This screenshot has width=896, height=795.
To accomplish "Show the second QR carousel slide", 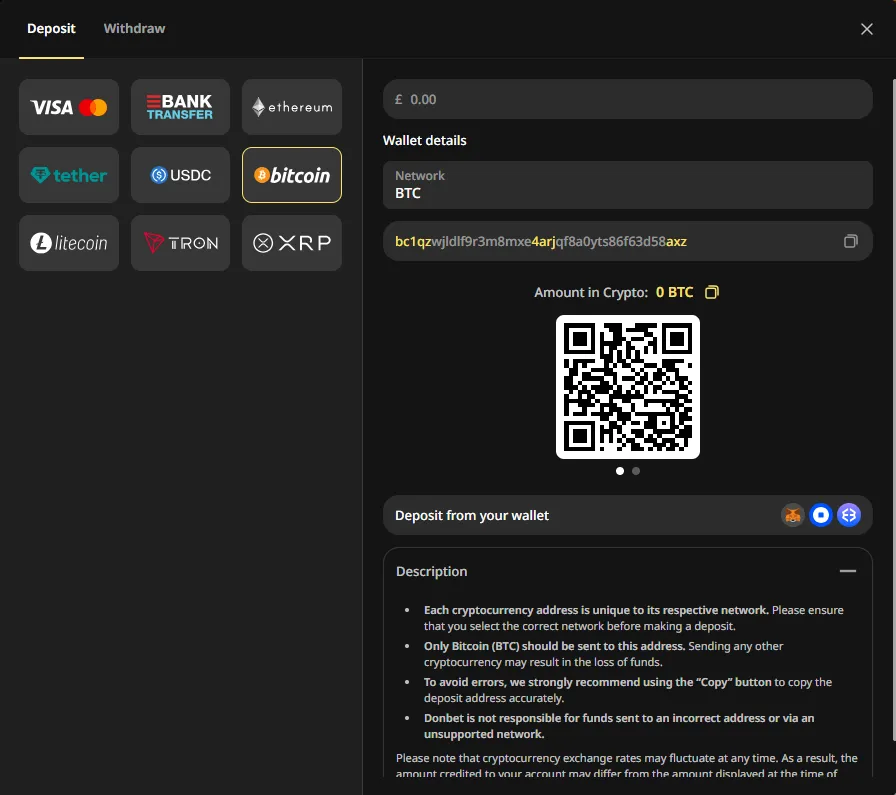I will click(x=636, y=471).
